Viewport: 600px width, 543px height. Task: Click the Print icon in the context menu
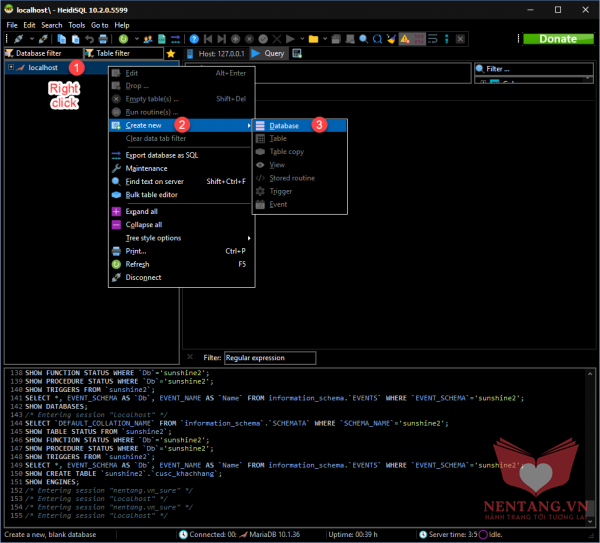(x=117, y=251)
